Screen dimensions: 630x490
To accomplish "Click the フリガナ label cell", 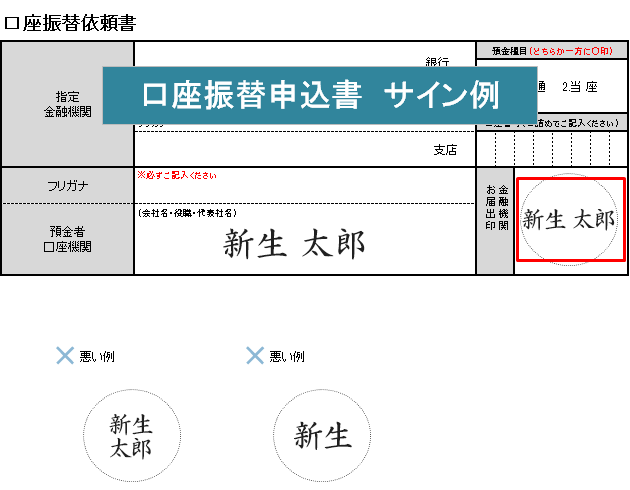I will pos(68,186).
